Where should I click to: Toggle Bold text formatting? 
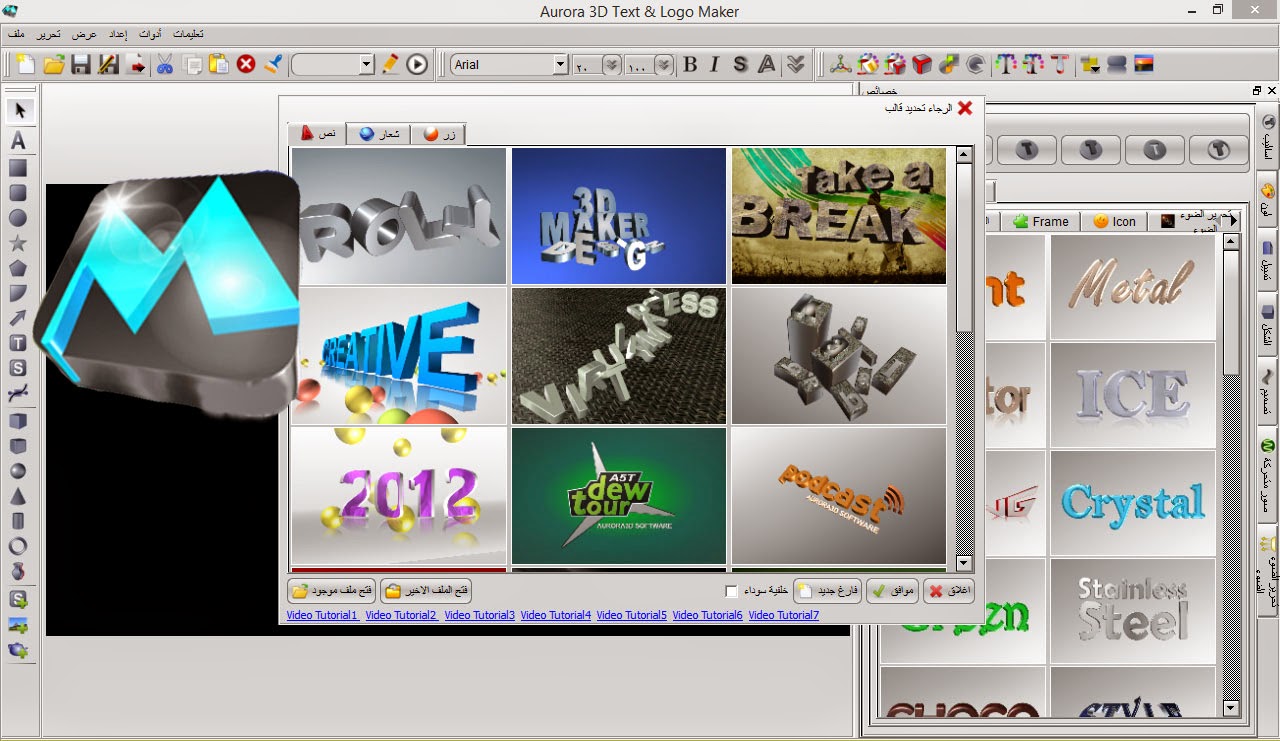click(x=690, y=64)
